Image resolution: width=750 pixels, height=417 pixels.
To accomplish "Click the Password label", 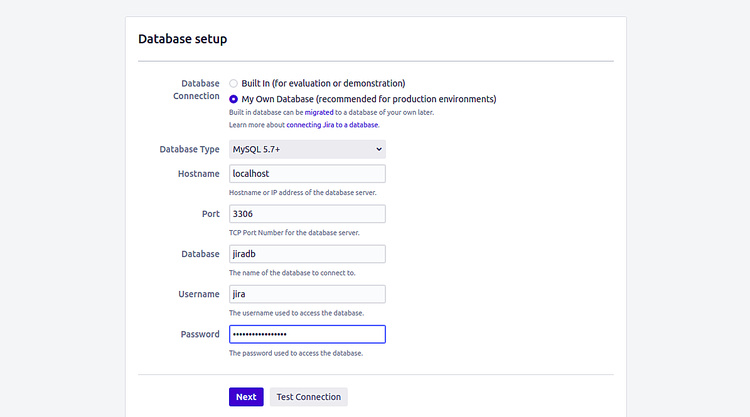I will 200,334.
